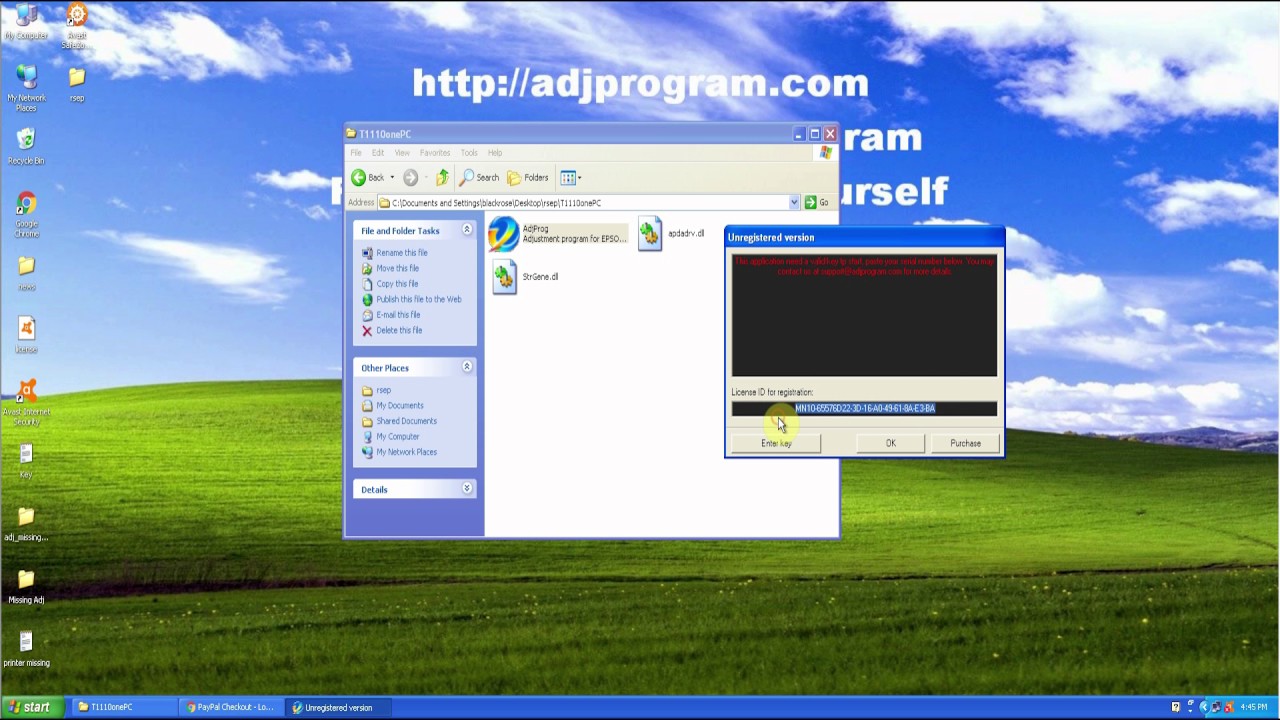Viewport: 1280px width, 720px height.
Task: Open Search in the Explorer toolbar
Action: coord(479,178)
